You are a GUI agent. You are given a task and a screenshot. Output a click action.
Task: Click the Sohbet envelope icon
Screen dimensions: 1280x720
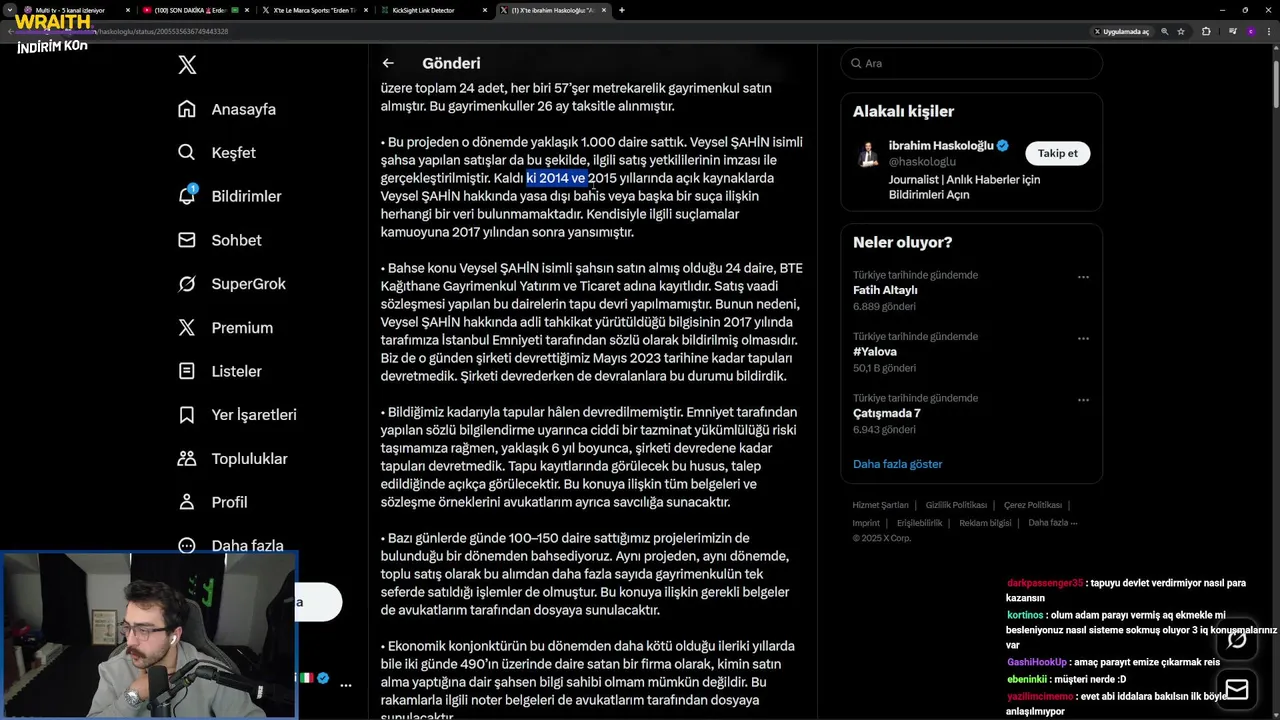click(187, 240)
